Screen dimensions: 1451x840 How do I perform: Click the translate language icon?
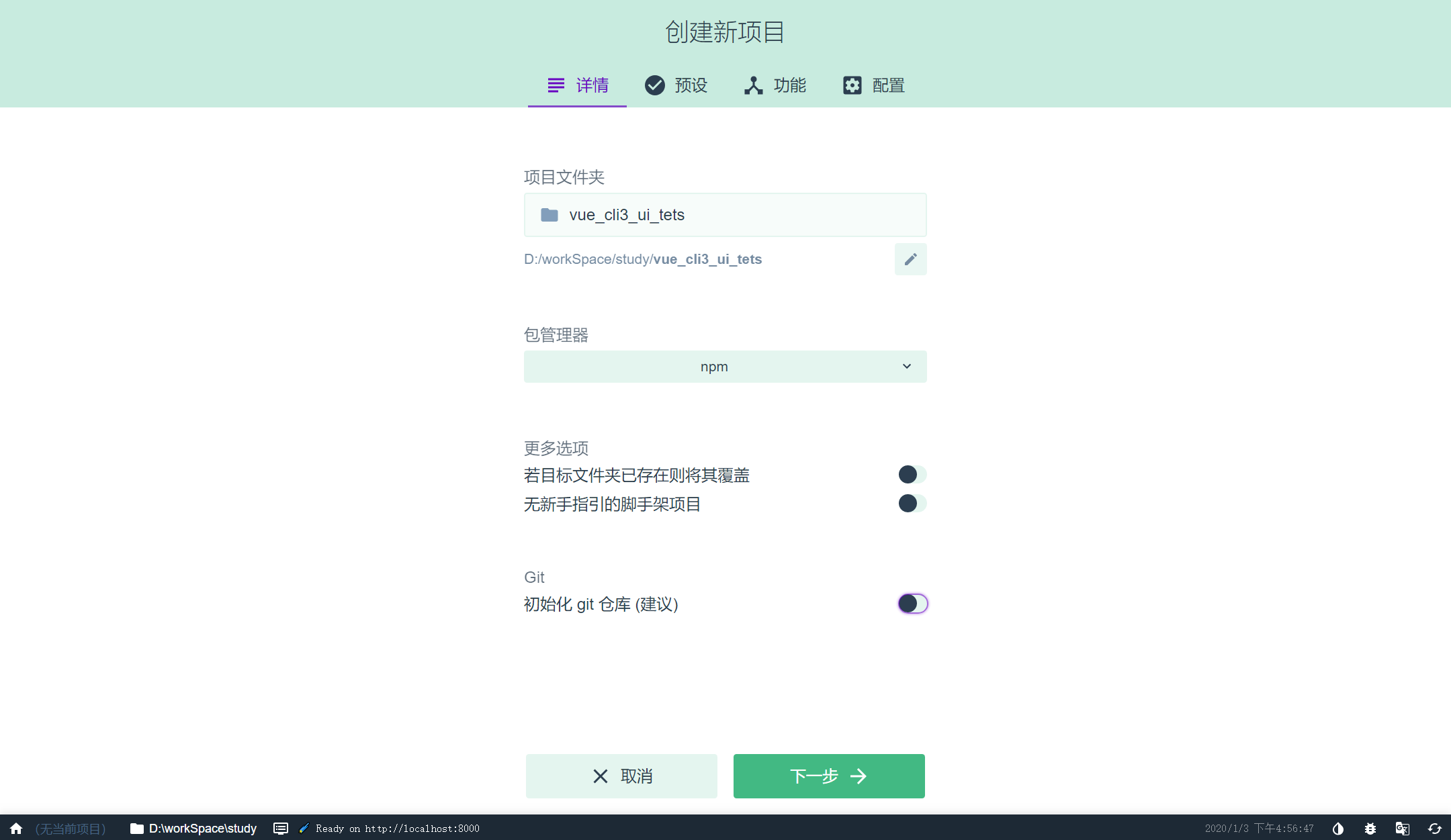pyautogui.click(x=1402, y=828)
